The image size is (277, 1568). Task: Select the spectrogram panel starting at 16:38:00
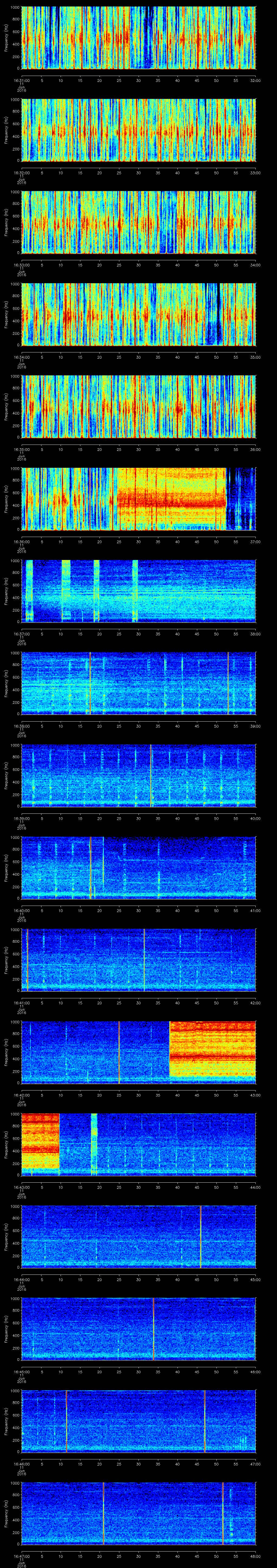pos(139,683)
